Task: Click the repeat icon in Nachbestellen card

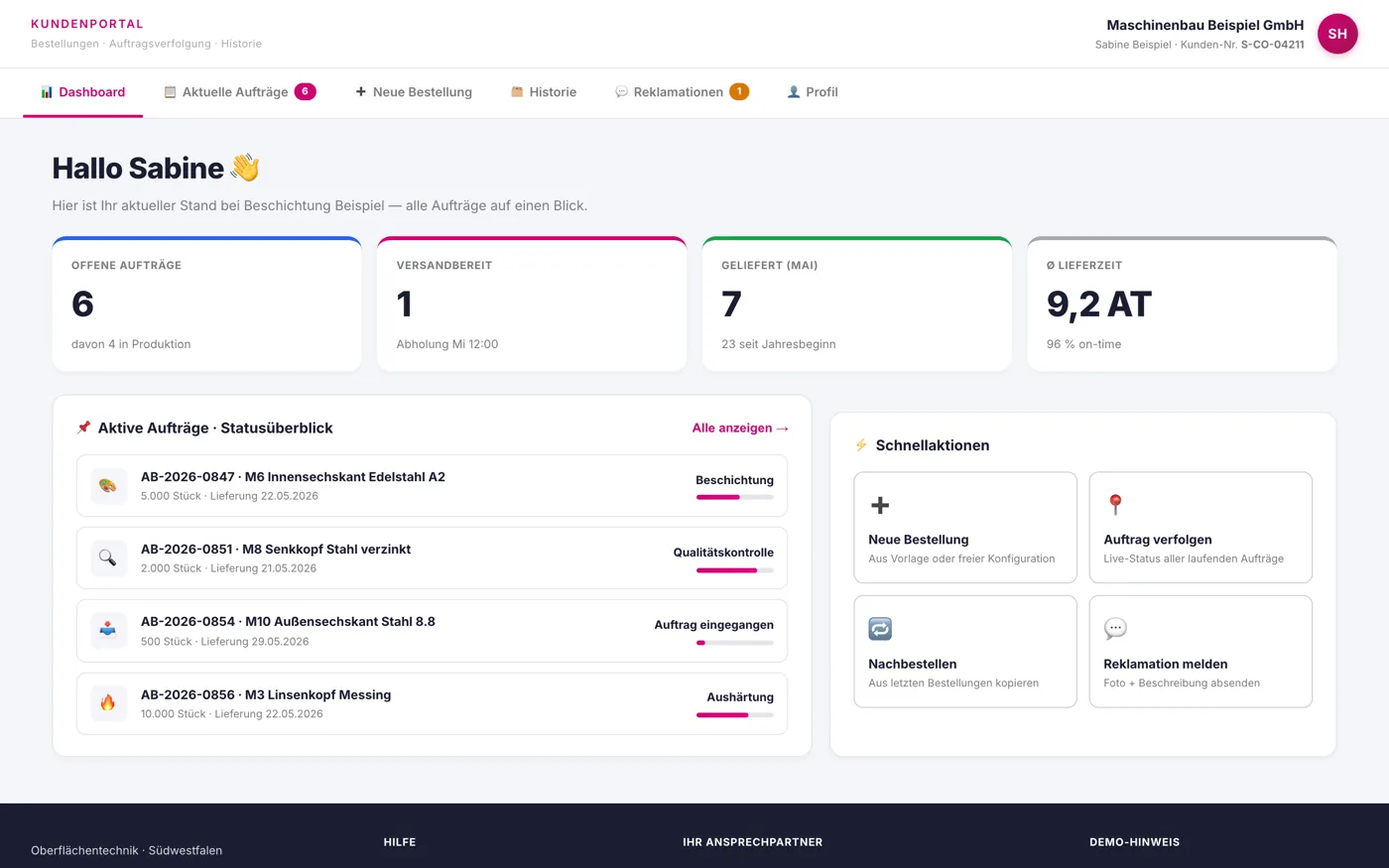Action: [880, 629]
